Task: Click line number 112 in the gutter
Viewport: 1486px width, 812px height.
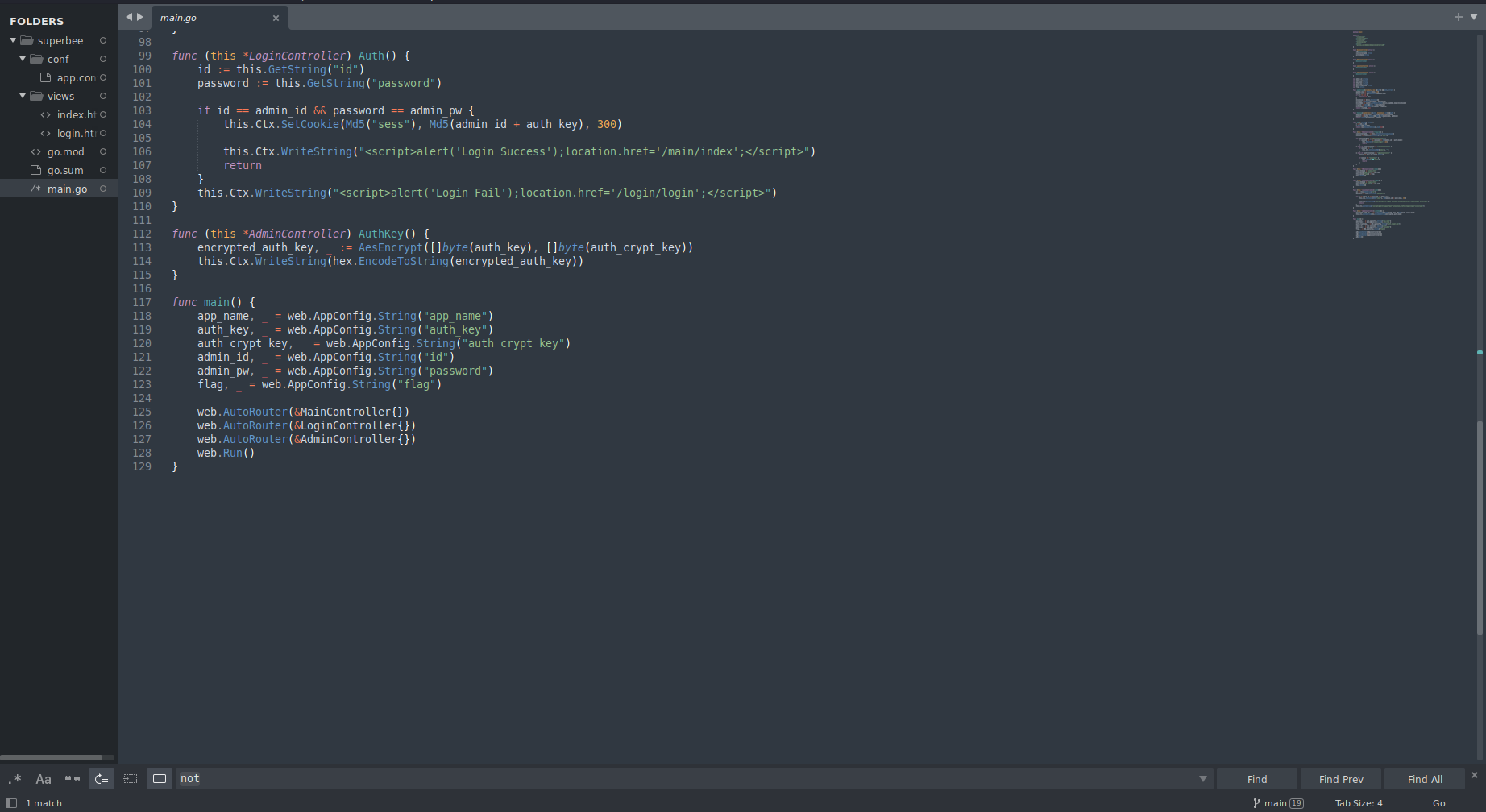Action: click(142, 234)
